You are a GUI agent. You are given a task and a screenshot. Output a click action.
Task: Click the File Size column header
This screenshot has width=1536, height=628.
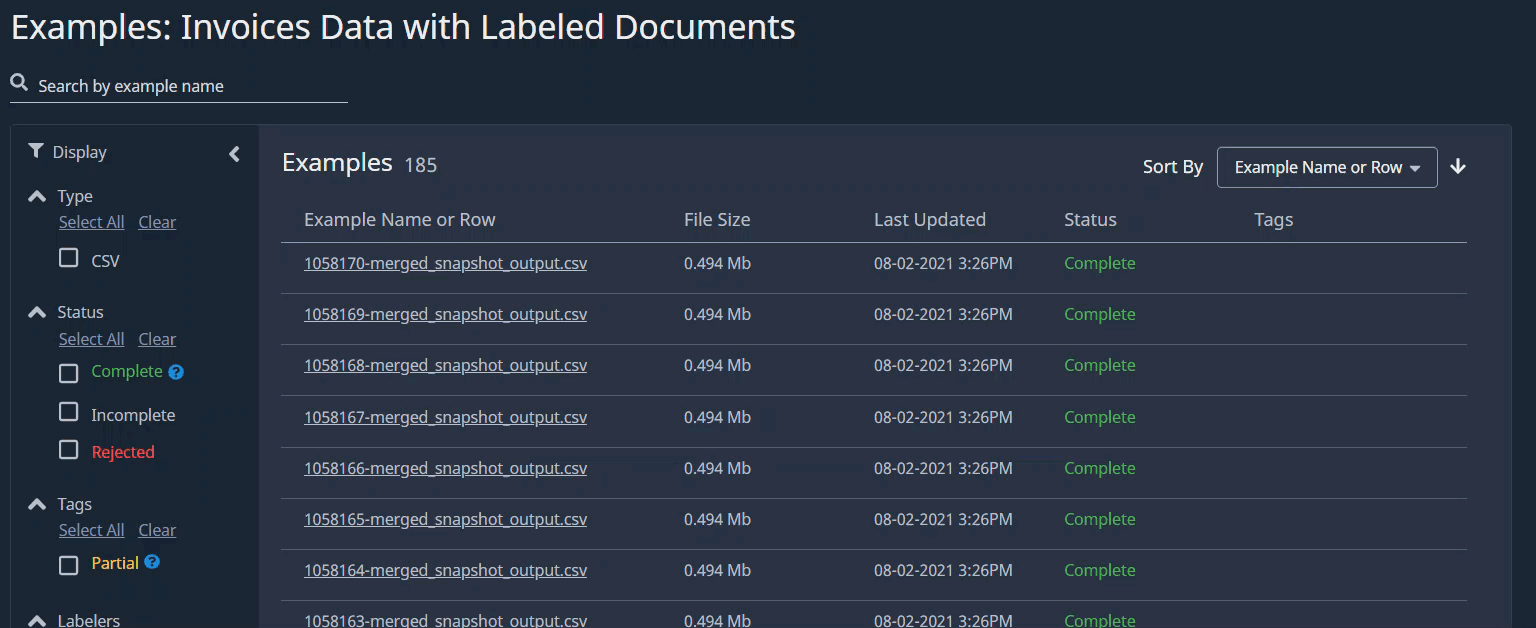pos(717,220)
